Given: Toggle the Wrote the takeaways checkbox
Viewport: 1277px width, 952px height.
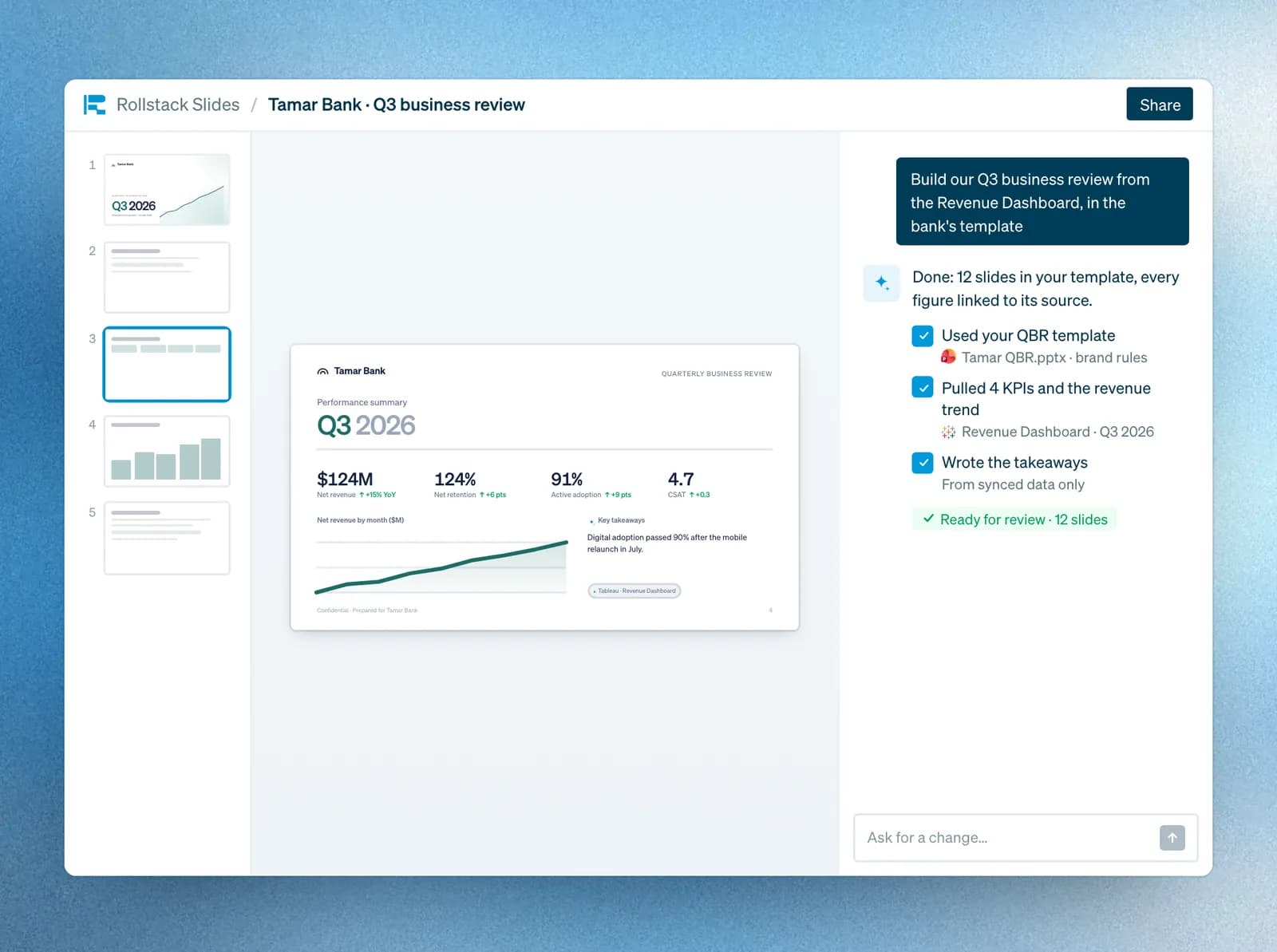Looking at the screenshot, I should point(923,463).
